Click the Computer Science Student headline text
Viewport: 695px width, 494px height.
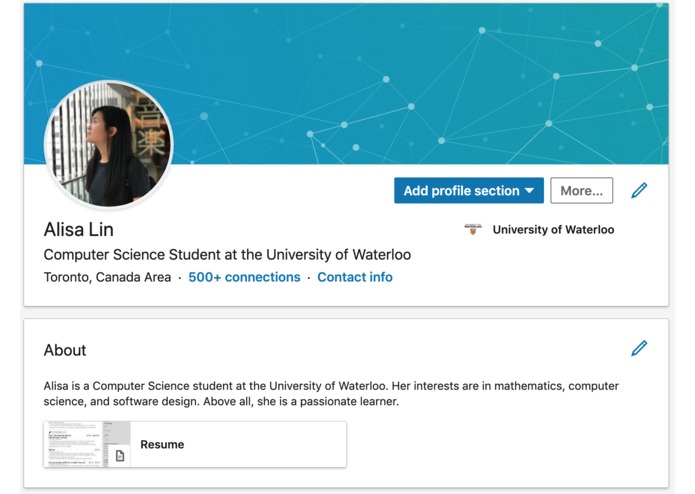tap(227, 255)
